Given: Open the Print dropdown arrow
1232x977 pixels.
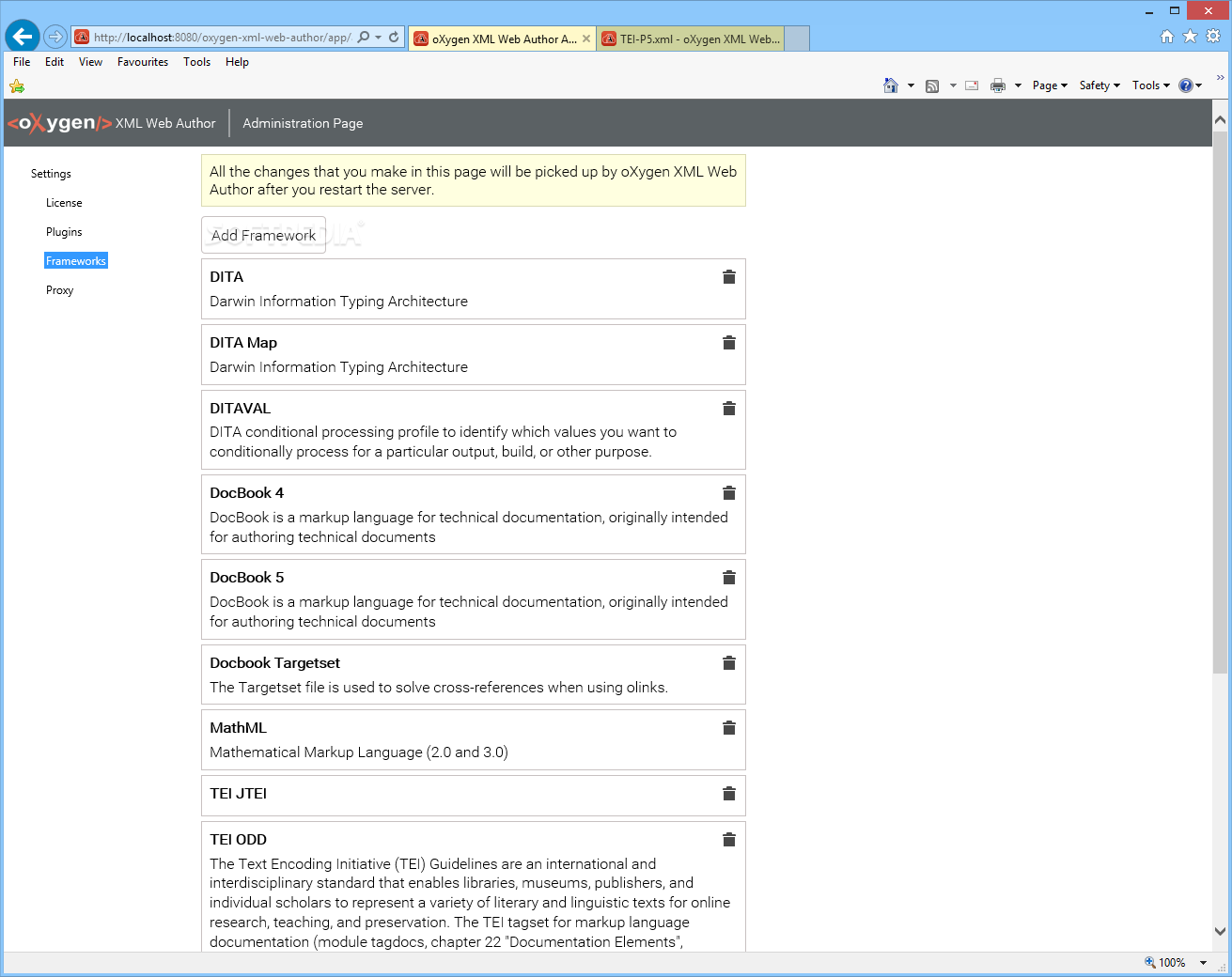Looking at the screenshot, I should pyautogui.click(x=1018, y=85).
